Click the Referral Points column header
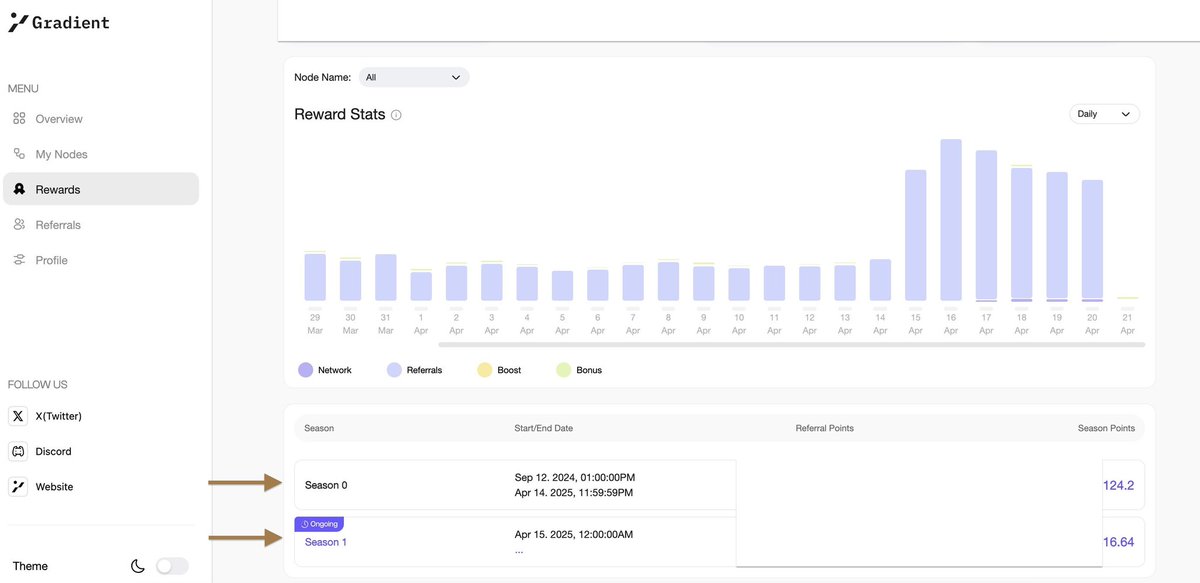Screen dimensions: 1200x583 pos(825,428)
